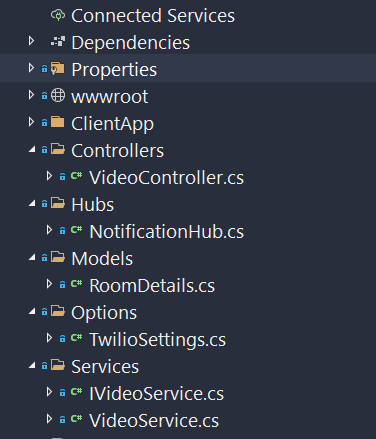The image size is (376, 439).
Task: Click the lock icon beside IVideoService.cs
Action: [62, 393]
